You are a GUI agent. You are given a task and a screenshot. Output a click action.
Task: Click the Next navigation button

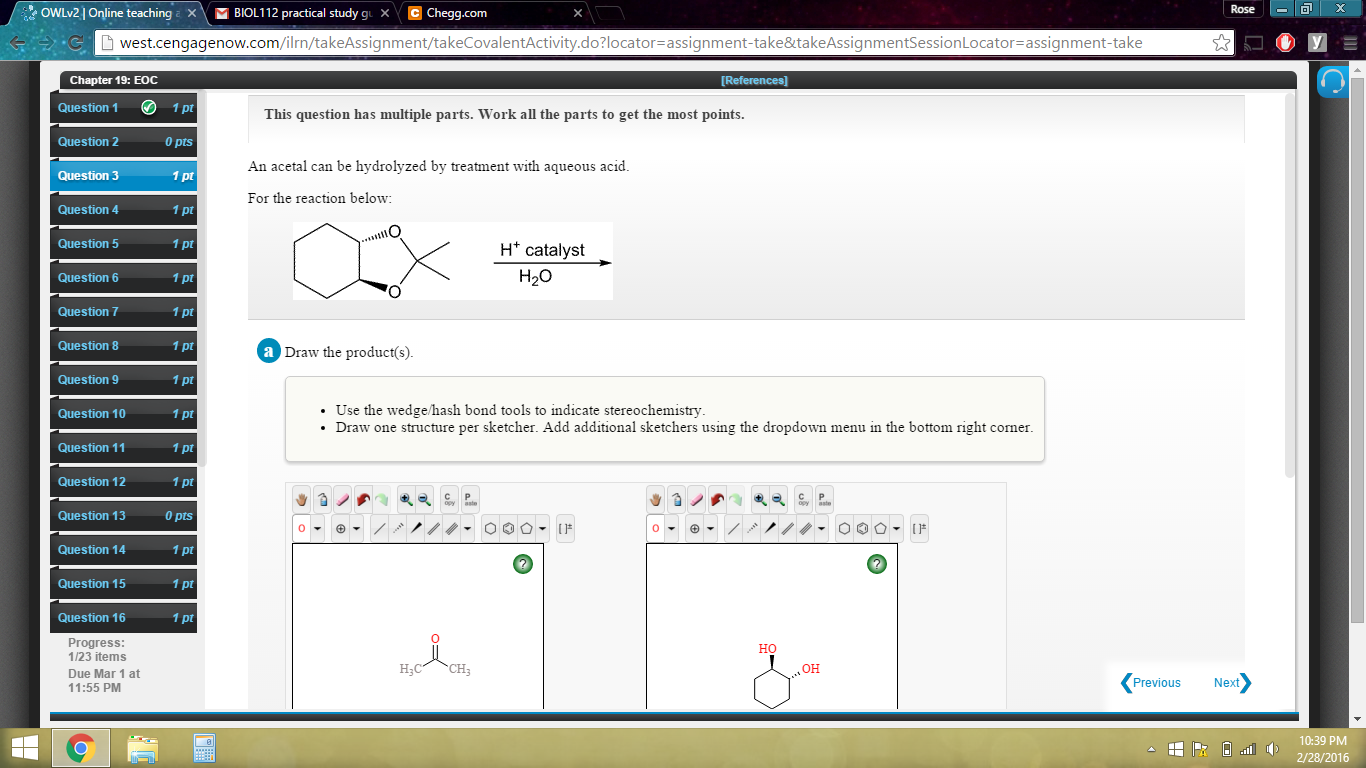1230,683
